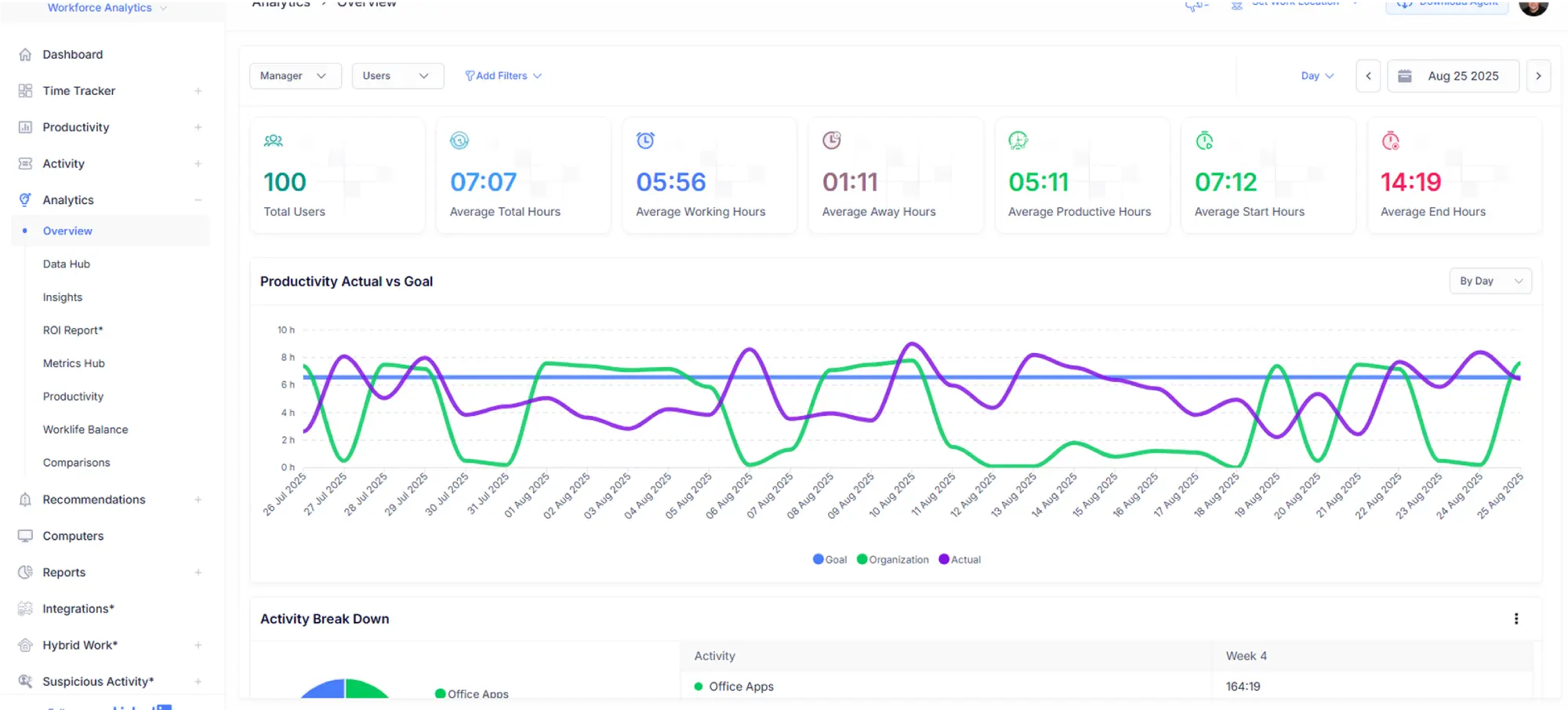Click the 164:19 value cell
The height and width of the screenshot is (710, 1568).
[1243, 686]
